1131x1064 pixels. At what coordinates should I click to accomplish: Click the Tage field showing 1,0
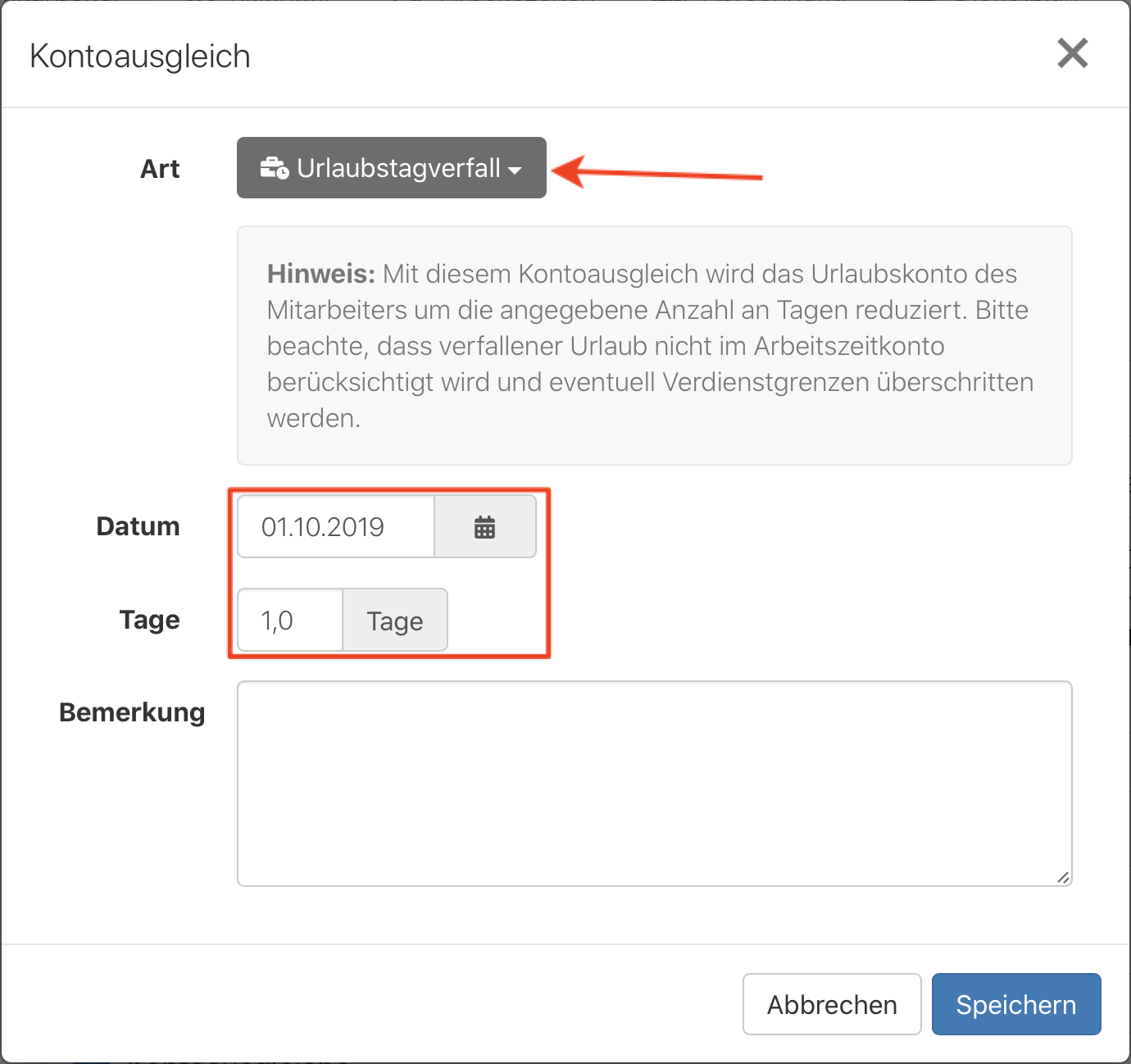point(290,621)
